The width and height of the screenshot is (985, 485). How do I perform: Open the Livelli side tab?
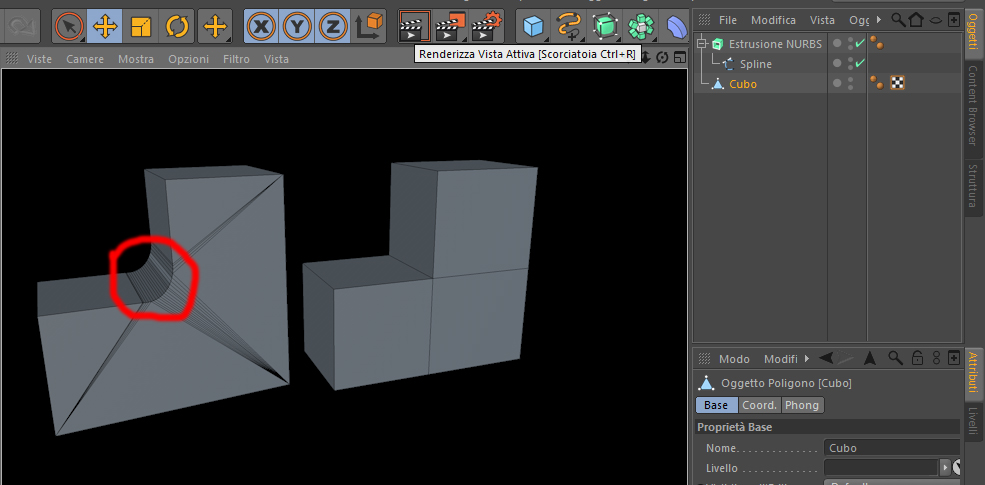point(973,422)
